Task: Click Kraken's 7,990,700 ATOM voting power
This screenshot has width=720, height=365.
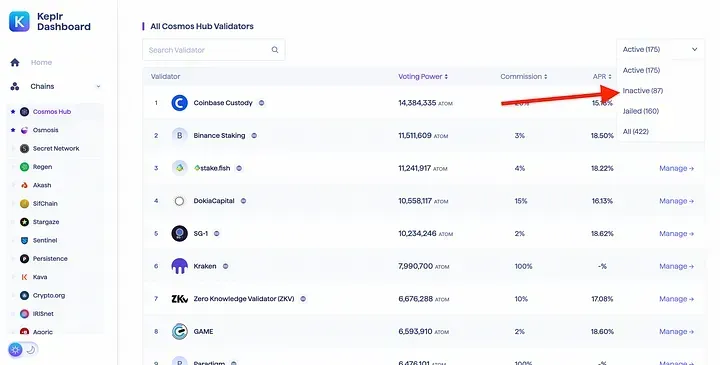Action: click(x=424, y=266)
